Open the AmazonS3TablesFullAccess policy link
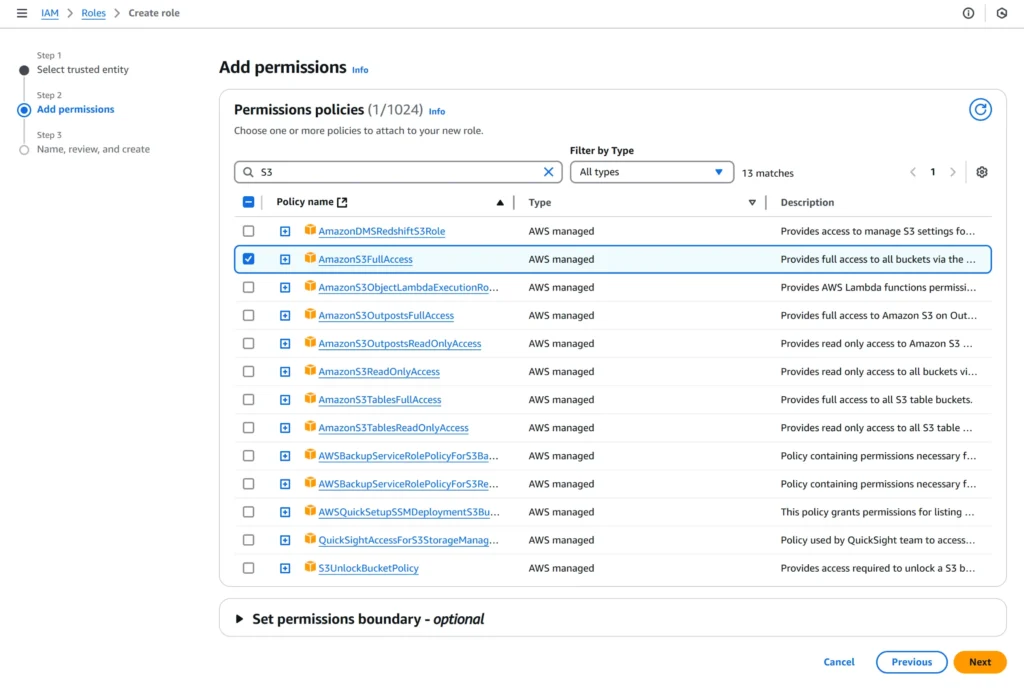This screenshot has height=691, width=1024. [379, 400]
